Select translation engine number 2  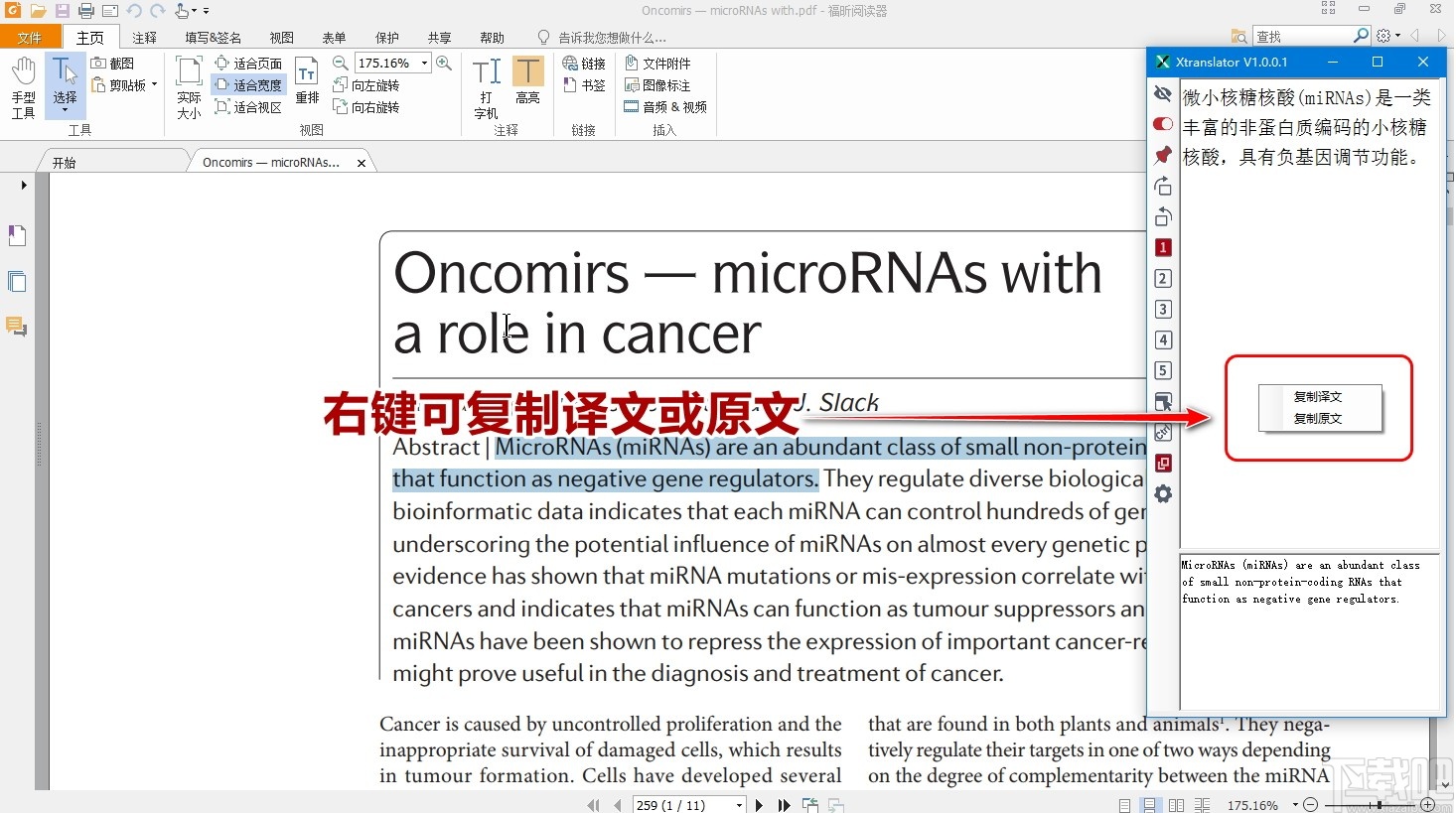point(1163,279)
